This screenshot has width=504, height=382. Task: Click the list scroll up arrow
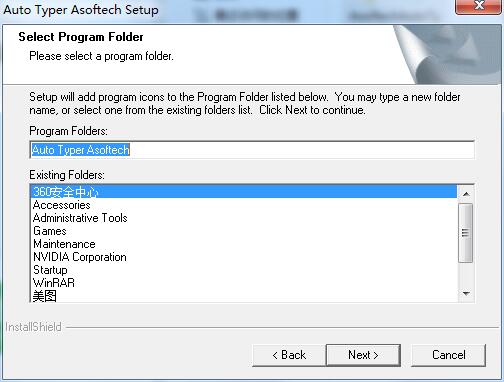466,194
